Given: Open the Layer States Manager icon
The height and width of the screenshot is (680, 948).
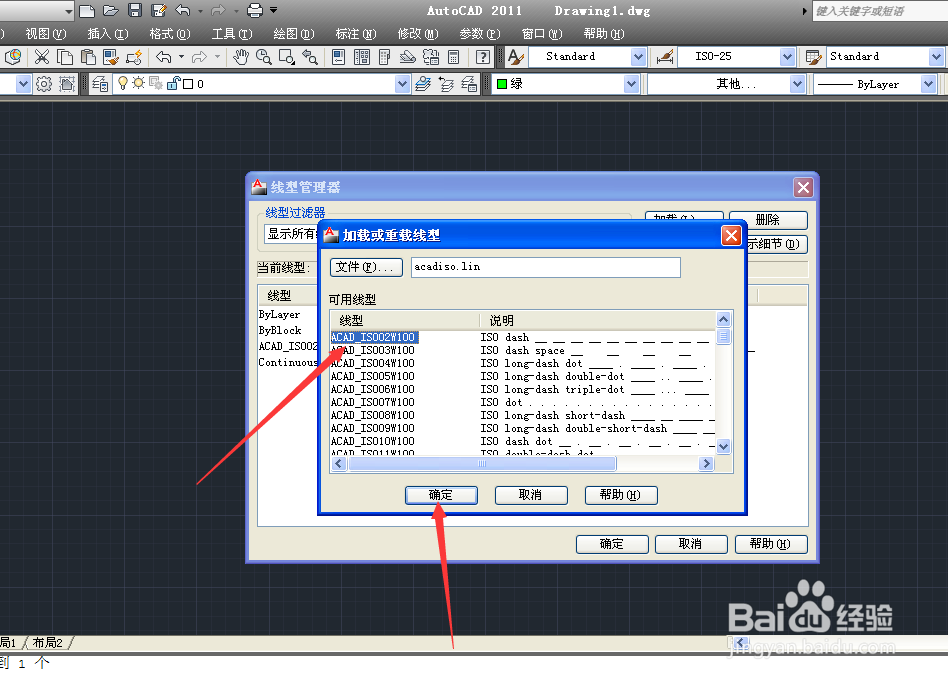Looking at the screenshot, I should (x=469, y=84).
